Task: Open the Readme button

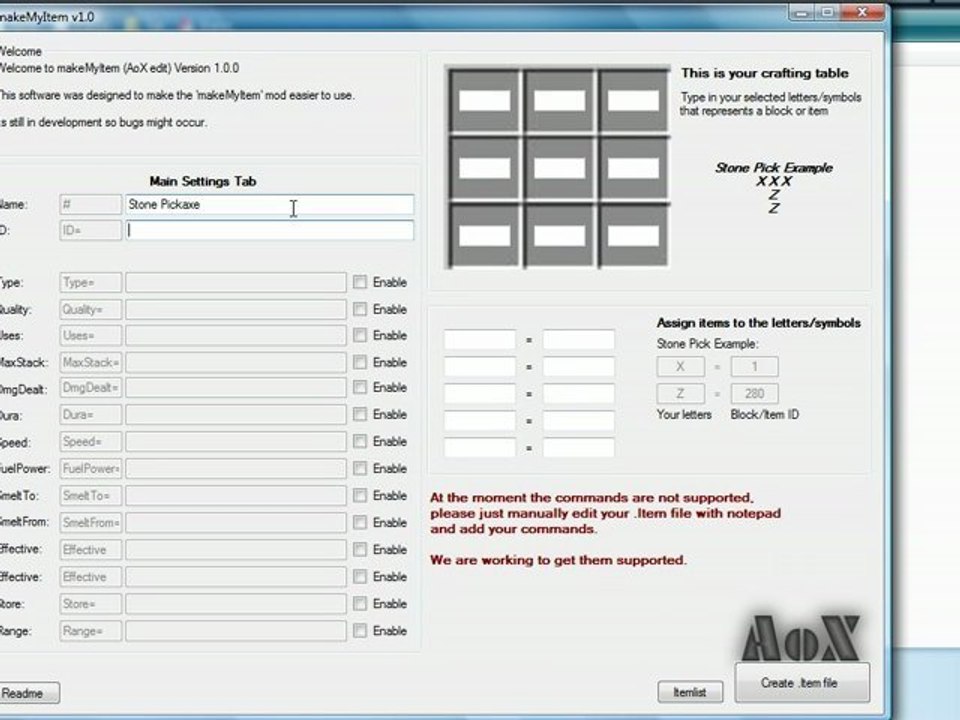Action: pos(29,693)
